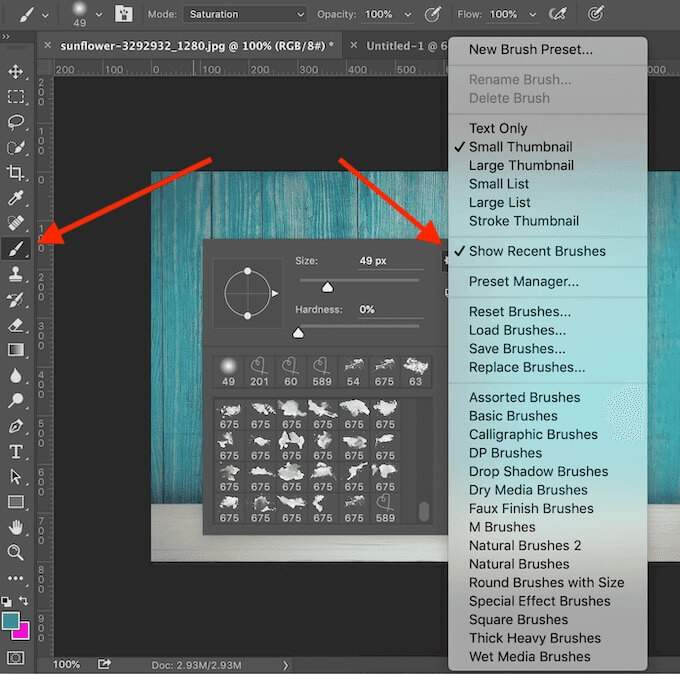Choose Calligraphic Brushes from the menu
This screenshot has width=680, height=674.
[533, 434]
